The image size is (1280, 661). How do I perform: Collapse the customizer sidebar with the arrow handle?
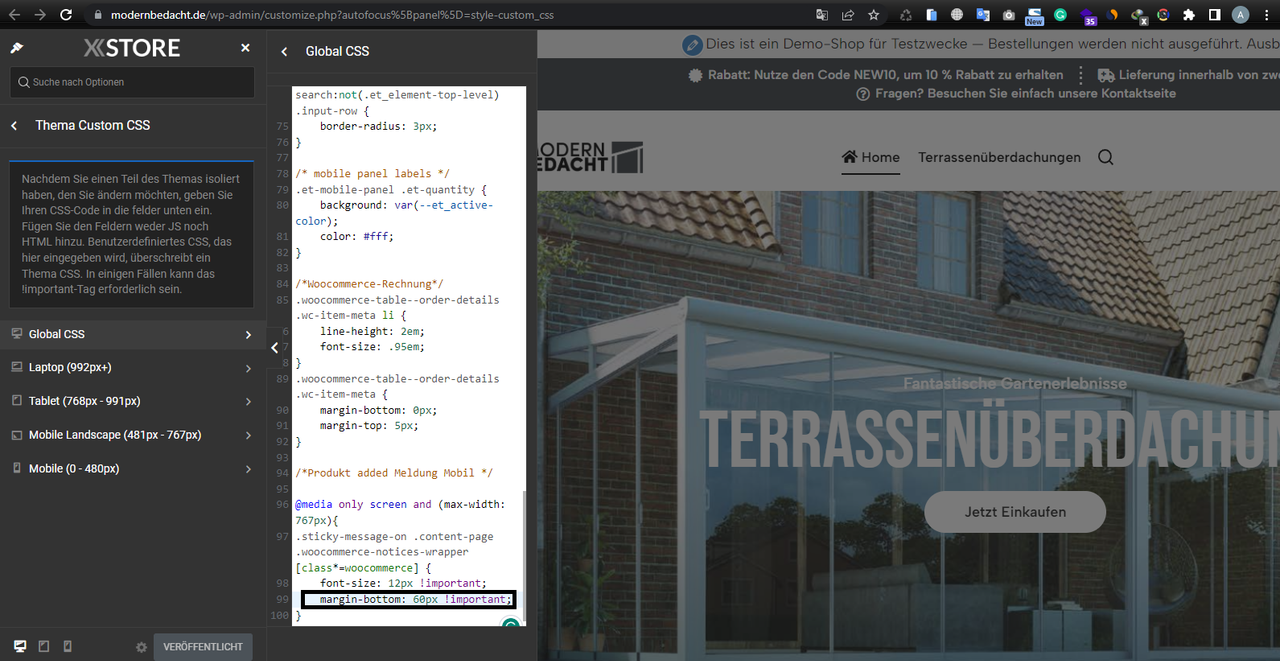(x=275, y=347)
